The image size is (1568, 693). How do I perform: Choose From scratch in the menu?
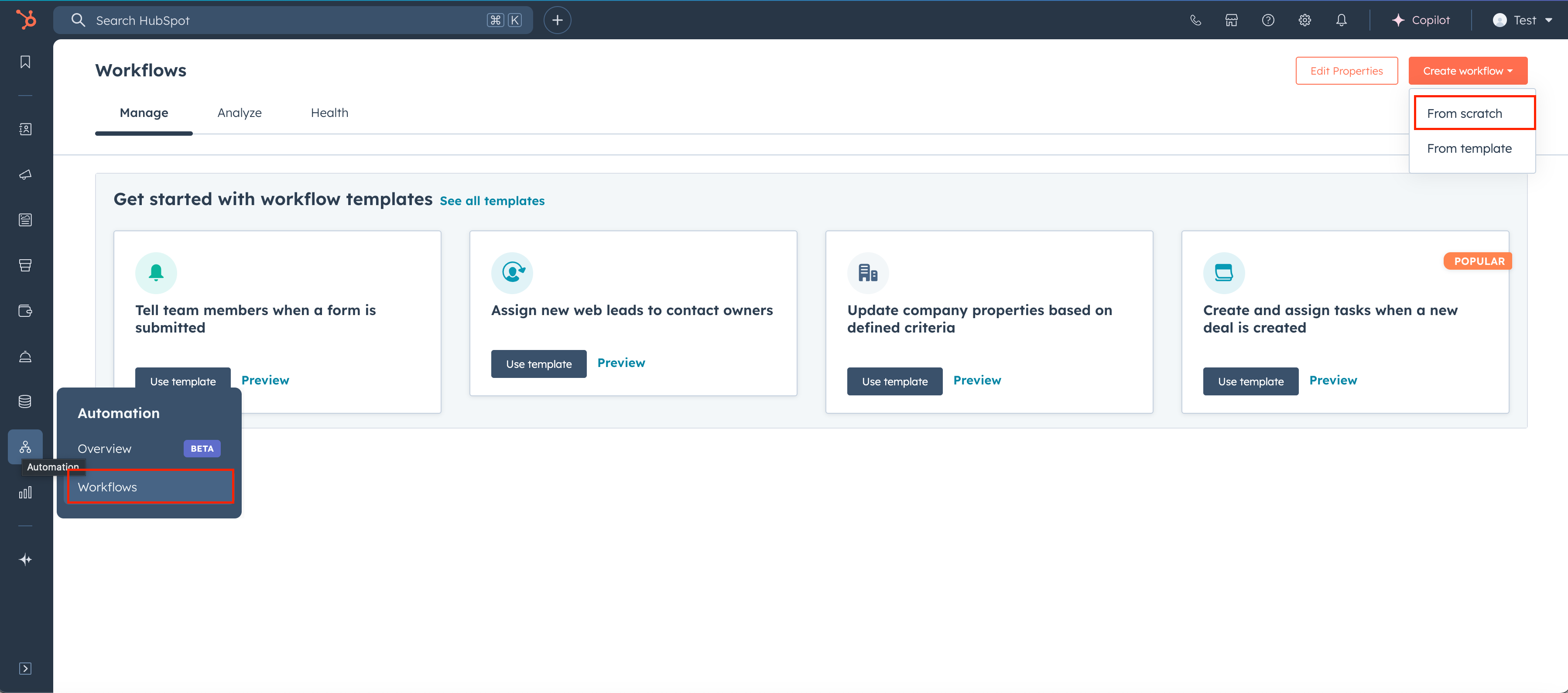(1474, 113)
